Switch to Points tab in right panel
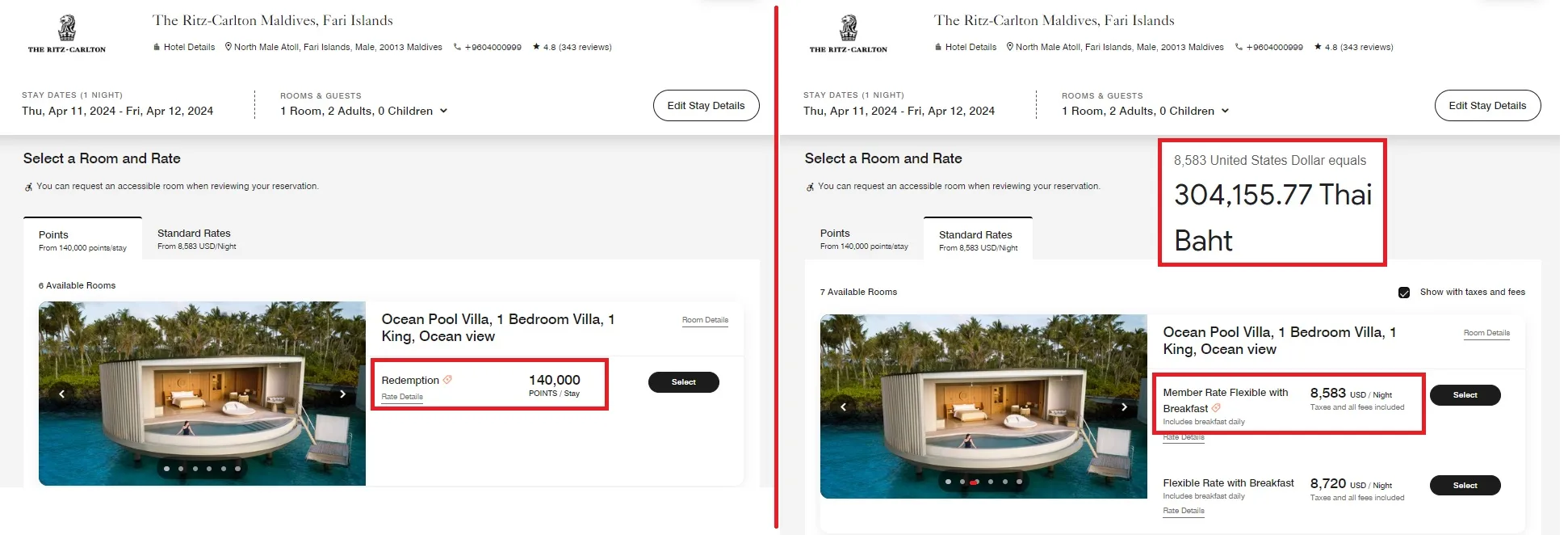 (x=864, y=239)
